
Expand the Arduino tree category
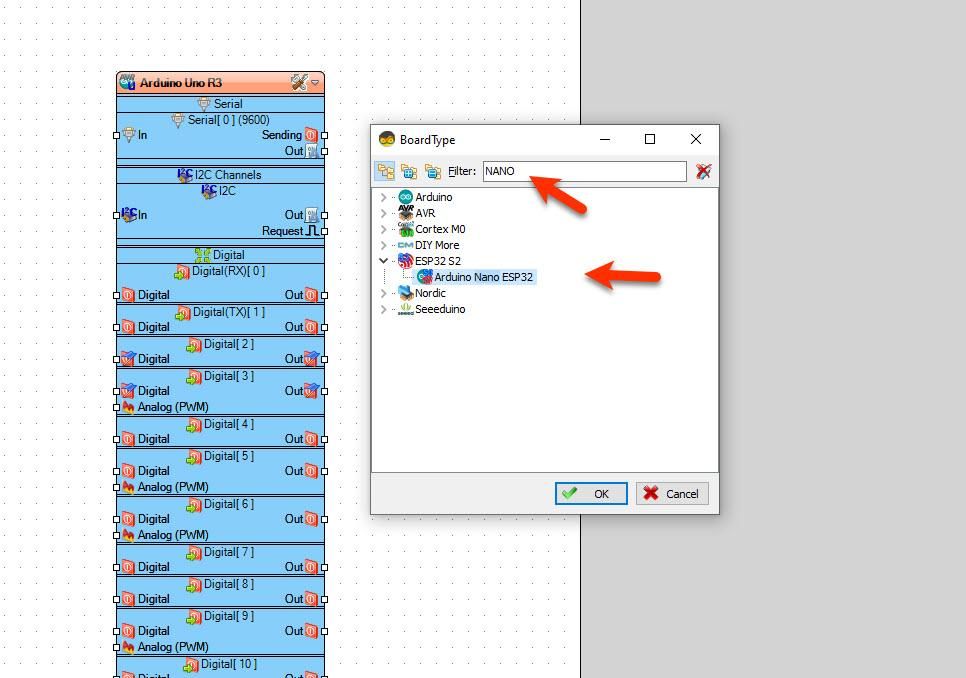click(x=383, y=197)
